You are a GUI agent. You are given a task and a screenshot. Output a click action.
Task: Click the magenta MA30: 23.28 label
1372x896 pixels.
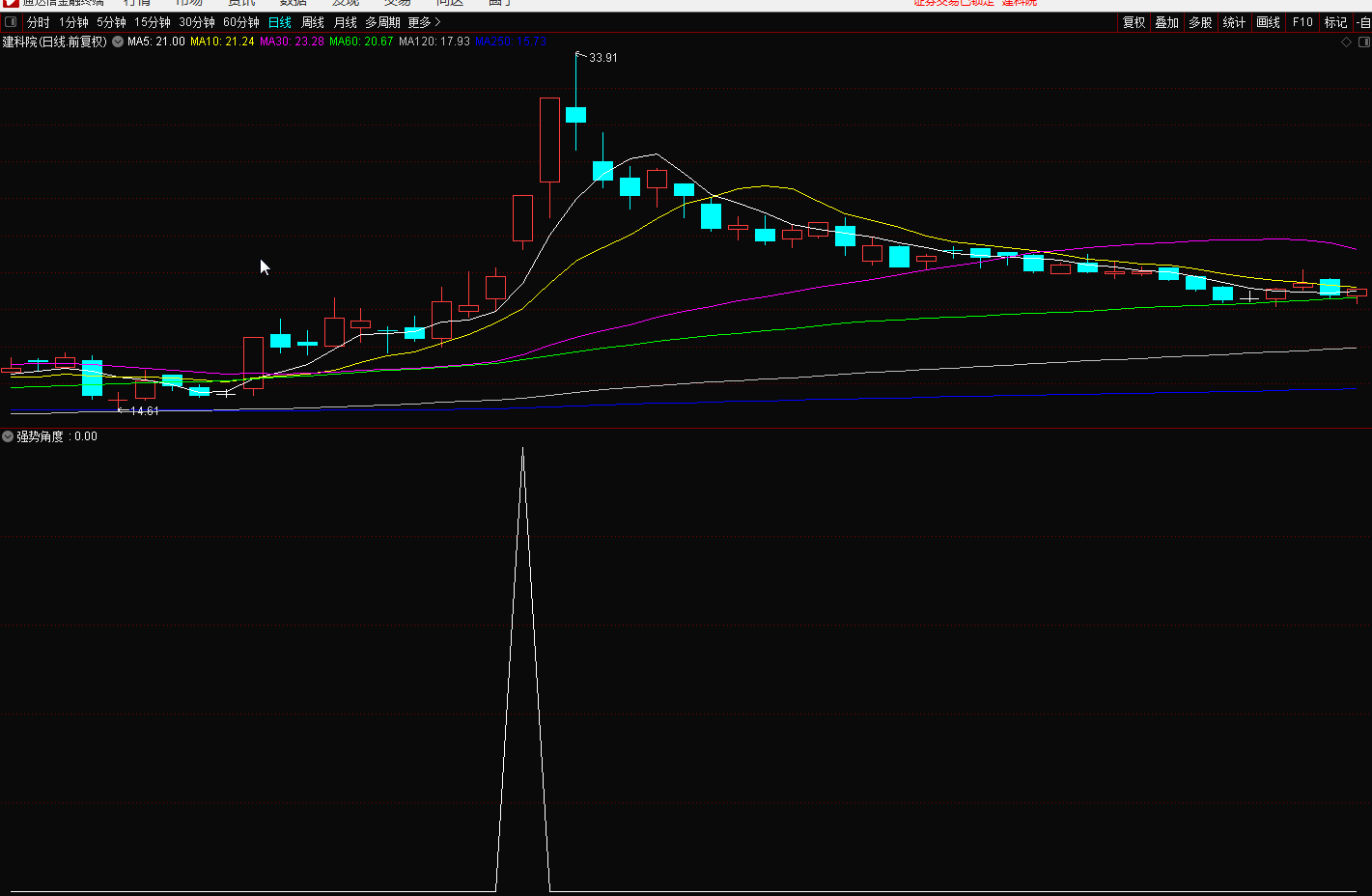292,42
